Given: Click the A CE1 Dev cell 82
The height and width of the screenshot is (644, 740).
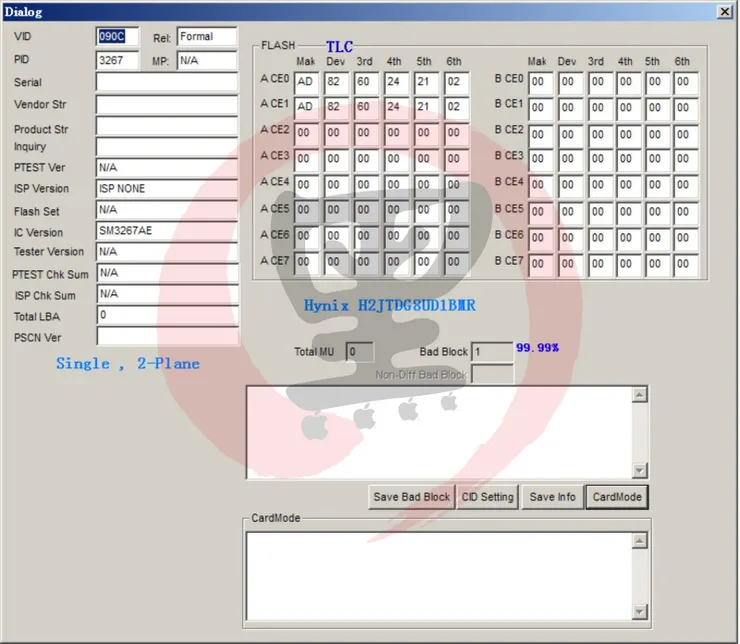Looking at the screenshot, I should [336, 108].
